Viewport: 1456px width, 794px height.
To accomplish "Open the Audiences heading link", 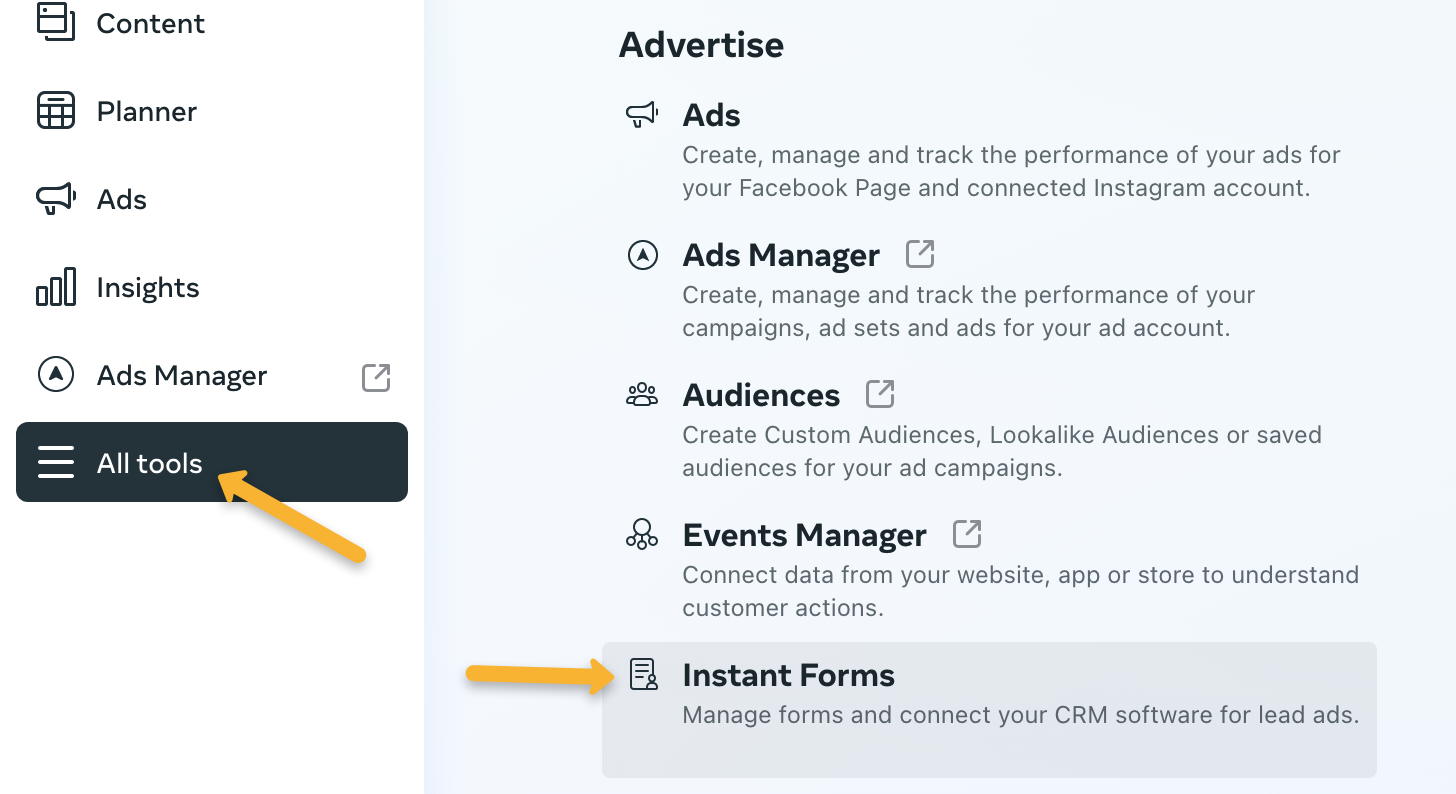I will pyautogui.click(x=761, y=395).
